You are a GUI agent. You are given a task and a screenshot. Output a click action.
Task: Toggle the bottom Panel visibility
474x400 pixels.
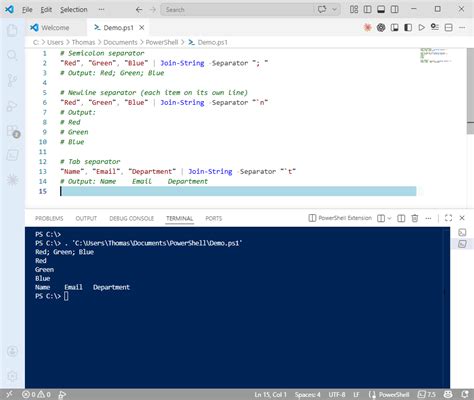[381, 9]
